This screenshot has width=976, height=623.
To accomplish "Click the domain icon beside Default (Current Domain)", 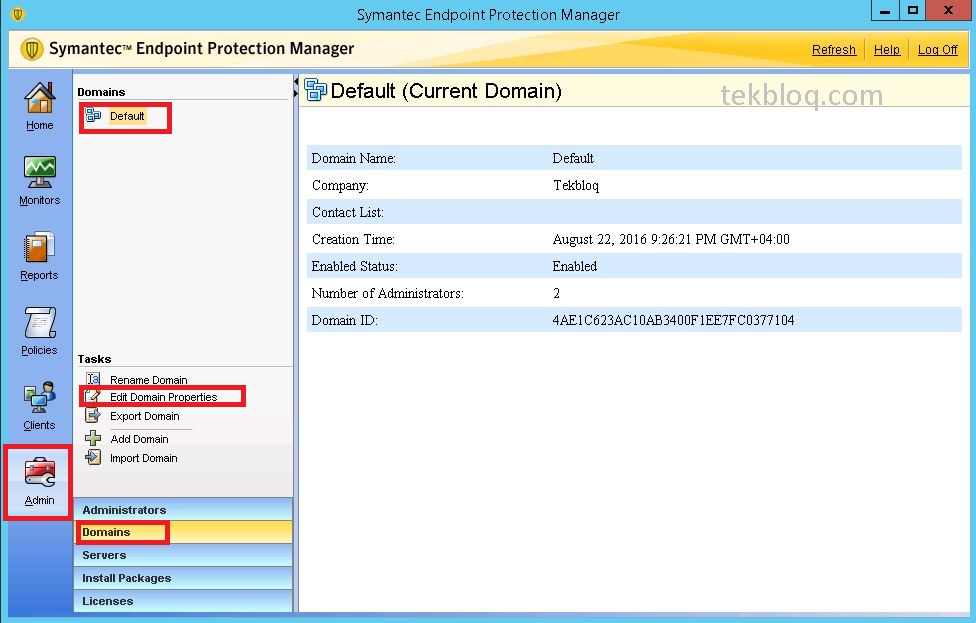I will (x=316, y=90).
